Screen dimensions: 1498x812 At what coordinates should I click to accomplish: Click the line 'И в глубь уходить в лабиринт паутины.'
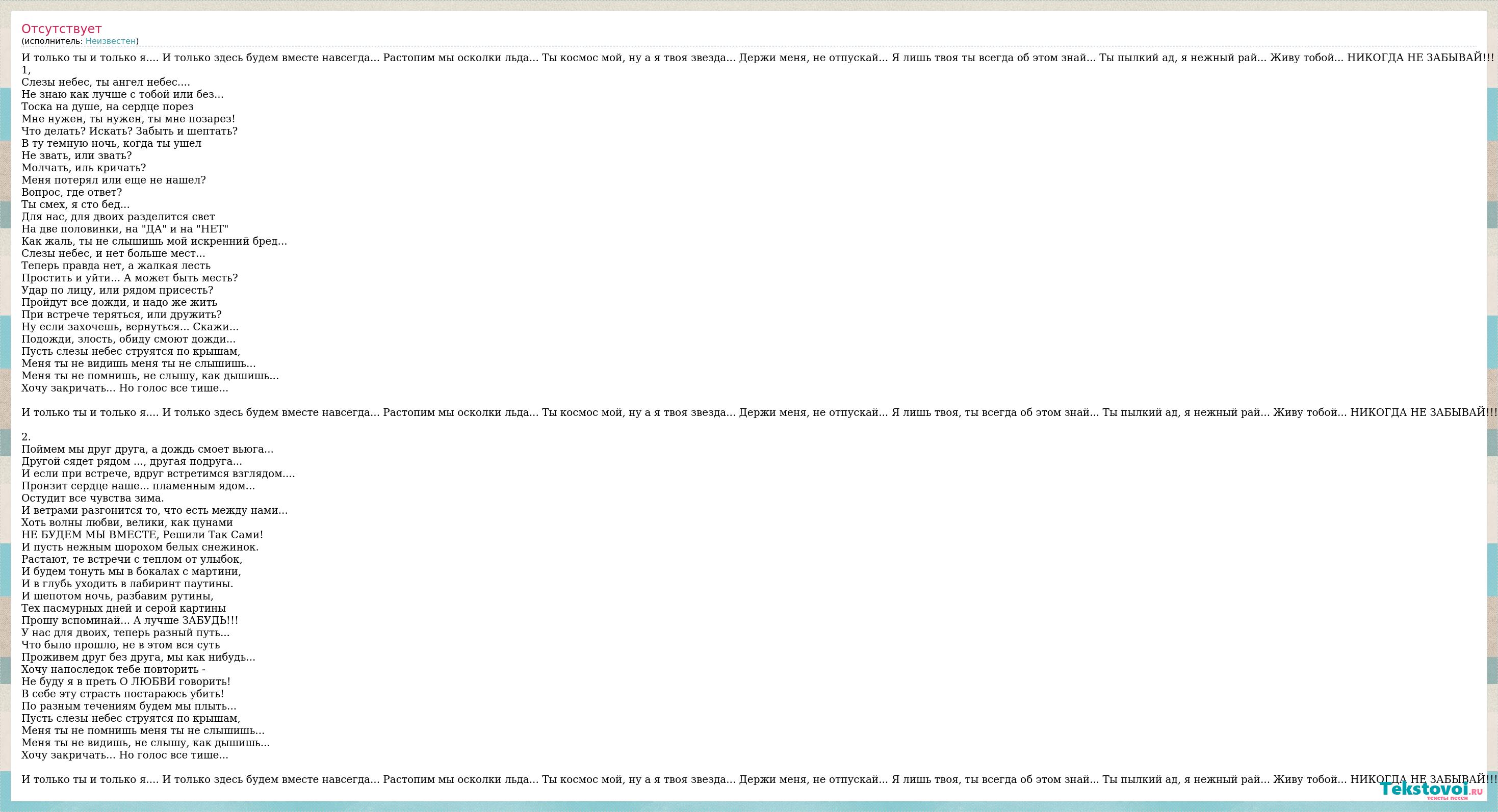click(127, 584)
